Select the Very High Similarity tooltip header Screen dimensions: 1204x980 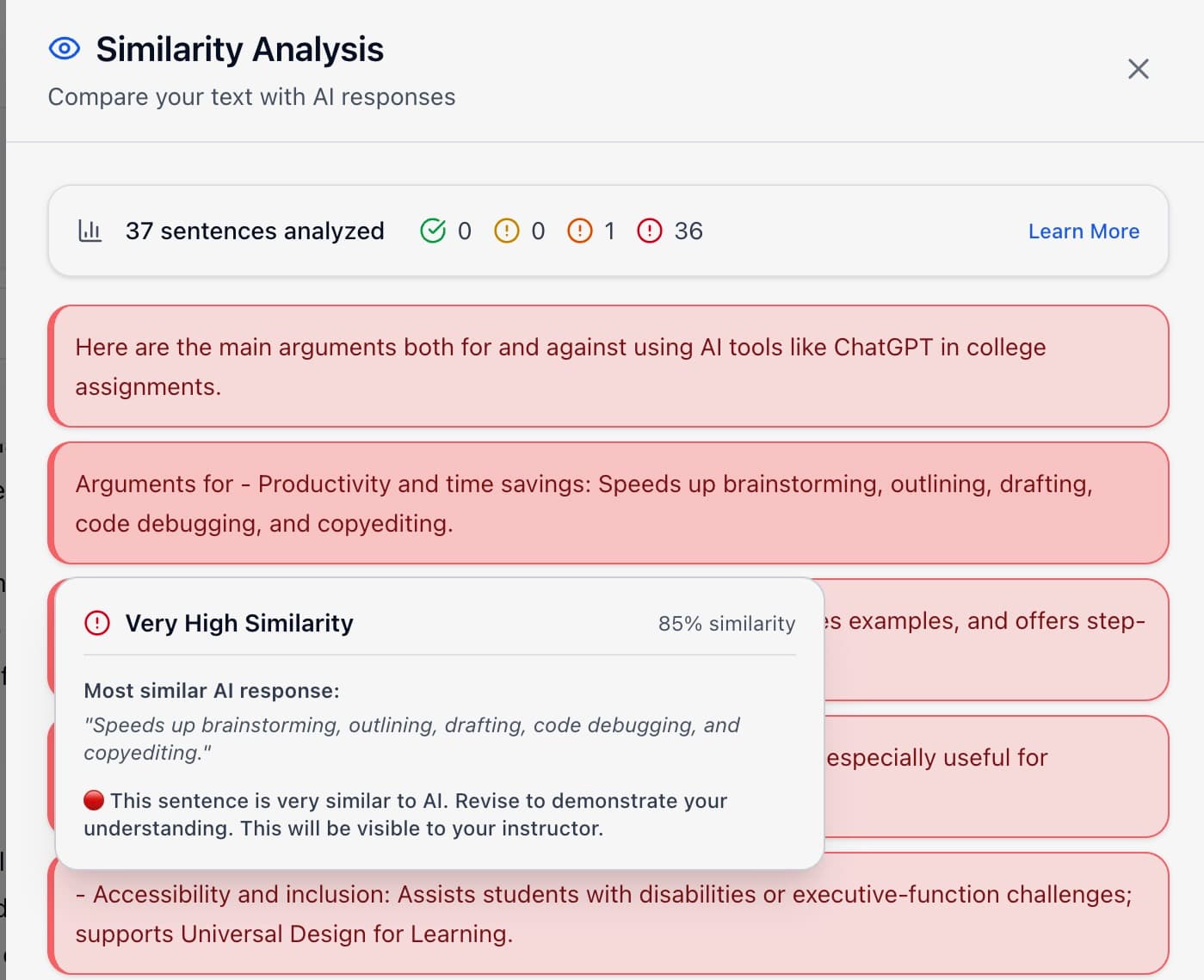[239, 623]
